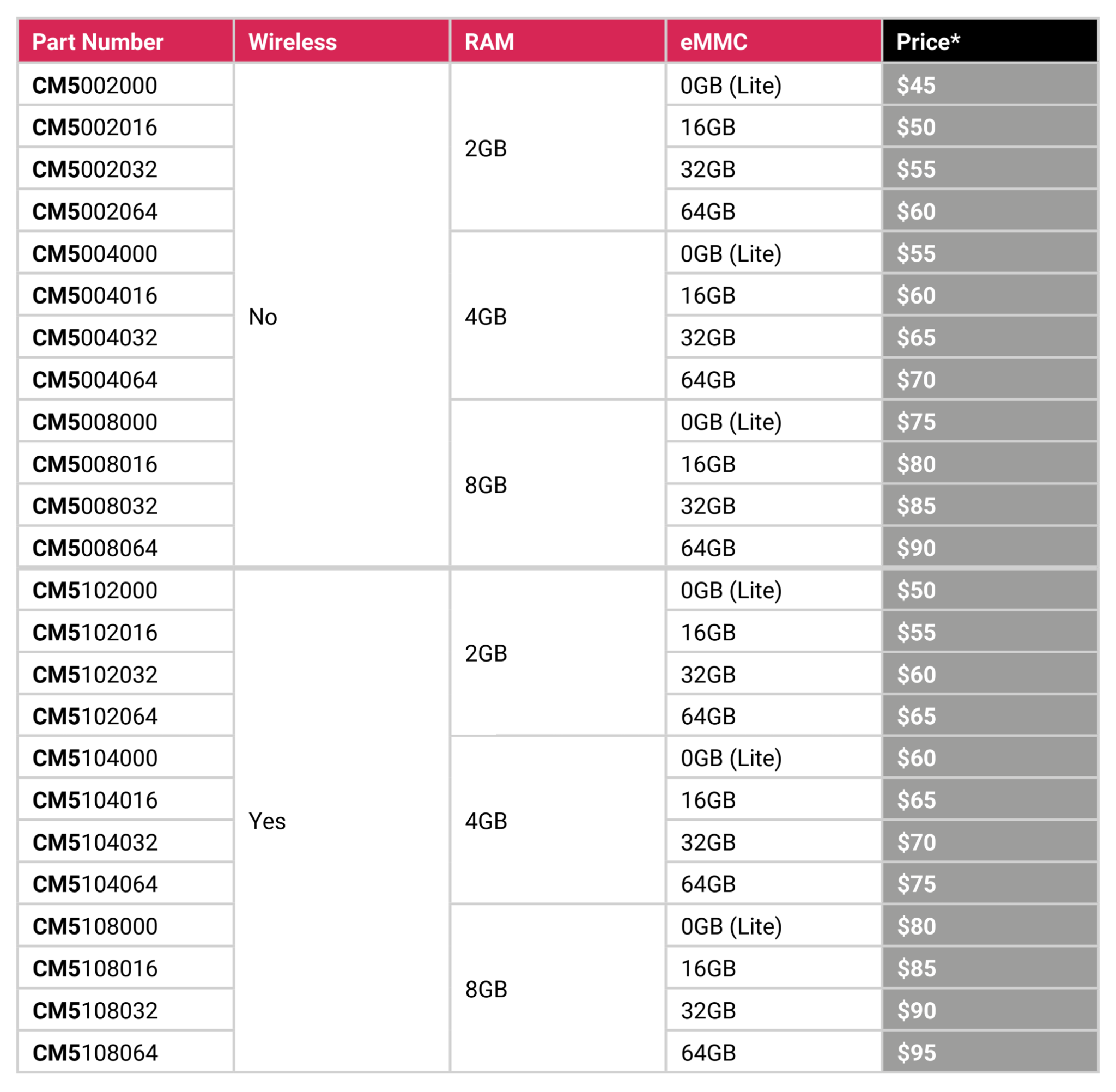The height and width of the screenshot is (1092, 1116).
Task: Click the Wireless "Yes" cell
Action: [x=266, y=821]
